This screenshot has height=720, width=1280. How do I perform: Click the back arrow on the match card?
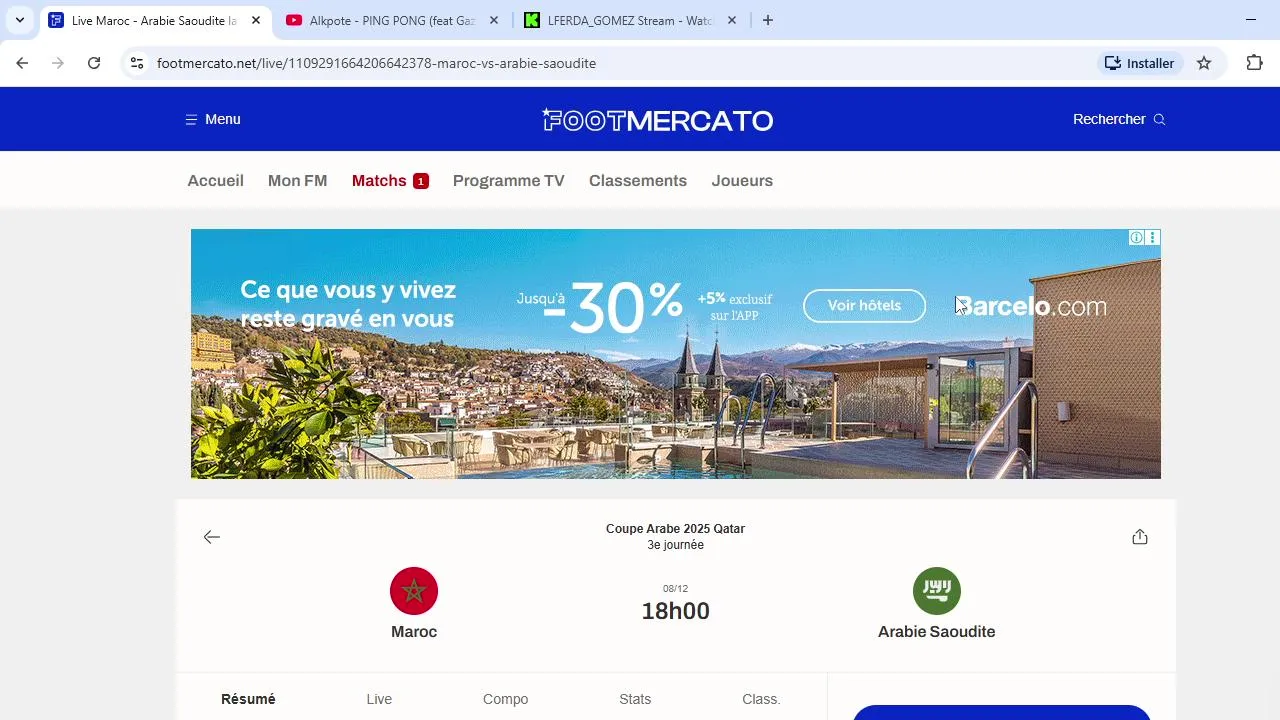point(211,537)
